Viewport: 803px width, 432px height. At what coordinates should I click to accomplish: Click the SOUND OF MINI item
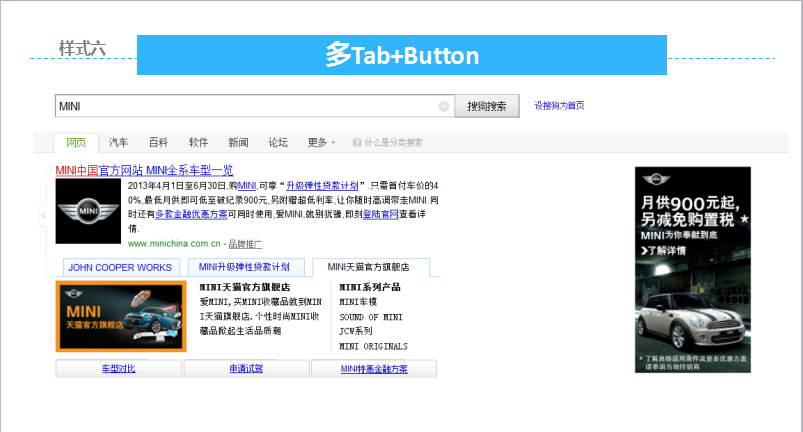pos(371,317)
